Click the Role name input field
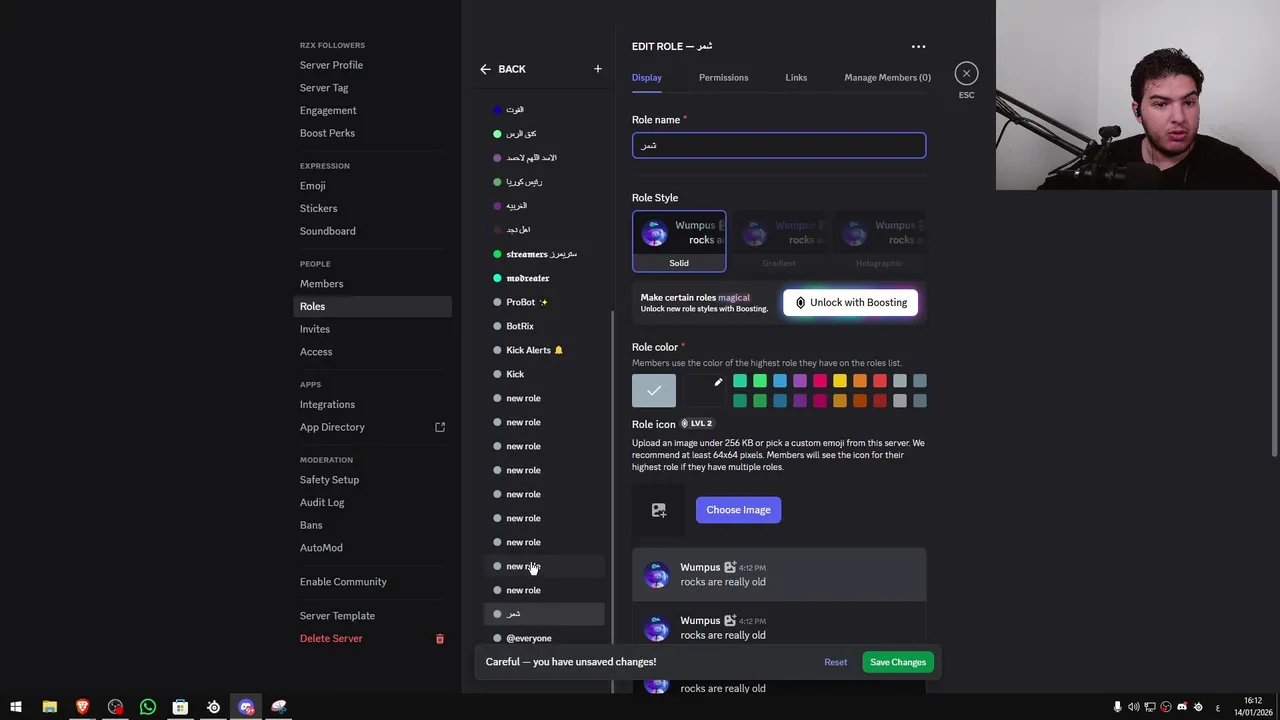 pos(779,146)
